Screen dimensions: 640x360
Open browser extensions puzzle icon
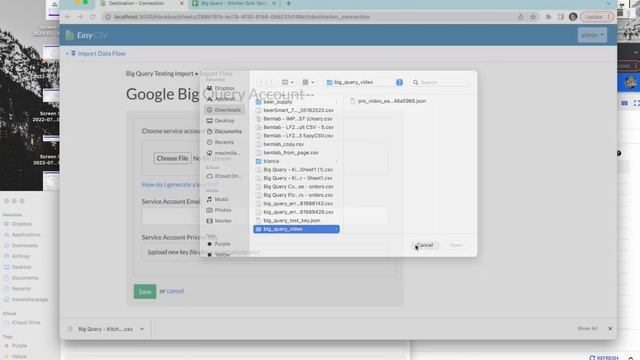coord(548,17)
